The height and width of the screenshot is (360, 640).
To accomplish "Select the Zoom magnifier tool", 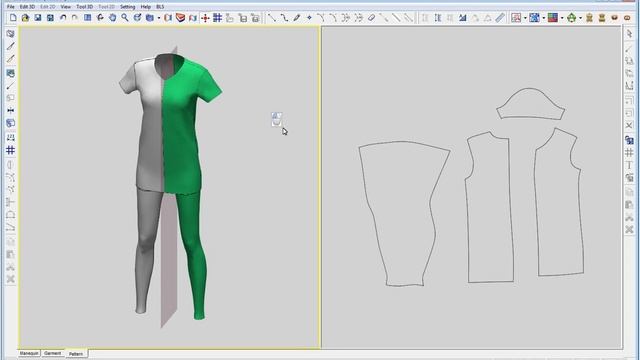I will 125,18.
